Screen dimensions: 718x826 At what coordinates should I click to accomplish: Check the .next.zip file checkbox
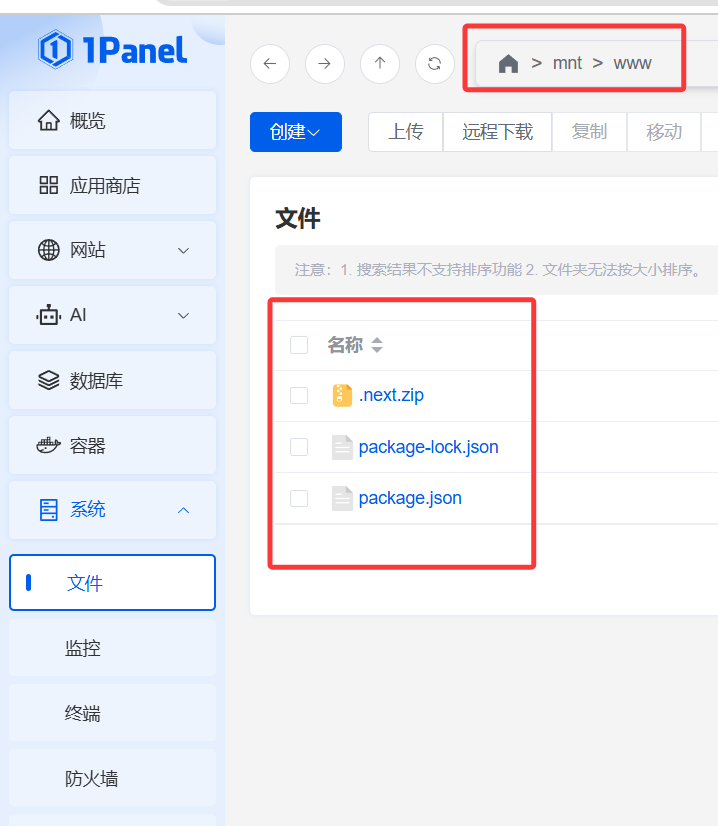click(x=299, y=395)
